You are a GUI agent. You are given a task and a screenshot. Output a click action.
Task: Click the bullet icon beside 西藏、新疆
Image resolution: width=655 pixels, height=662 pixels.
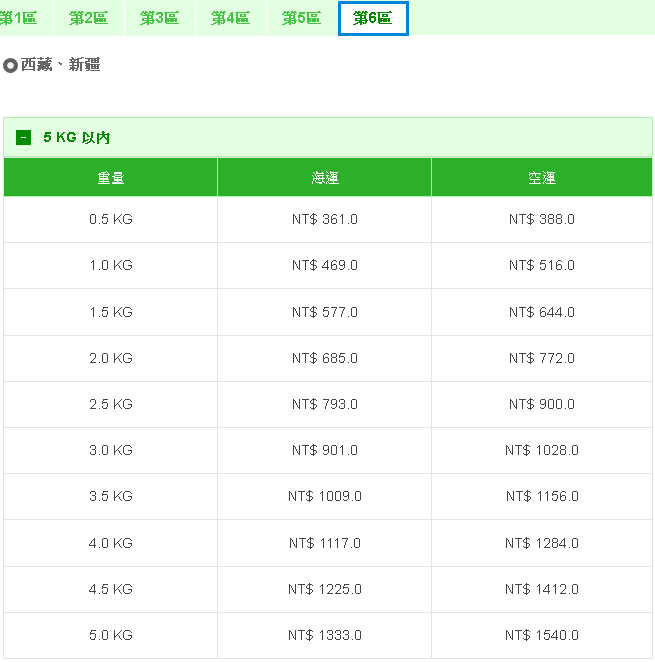point(10,66)
